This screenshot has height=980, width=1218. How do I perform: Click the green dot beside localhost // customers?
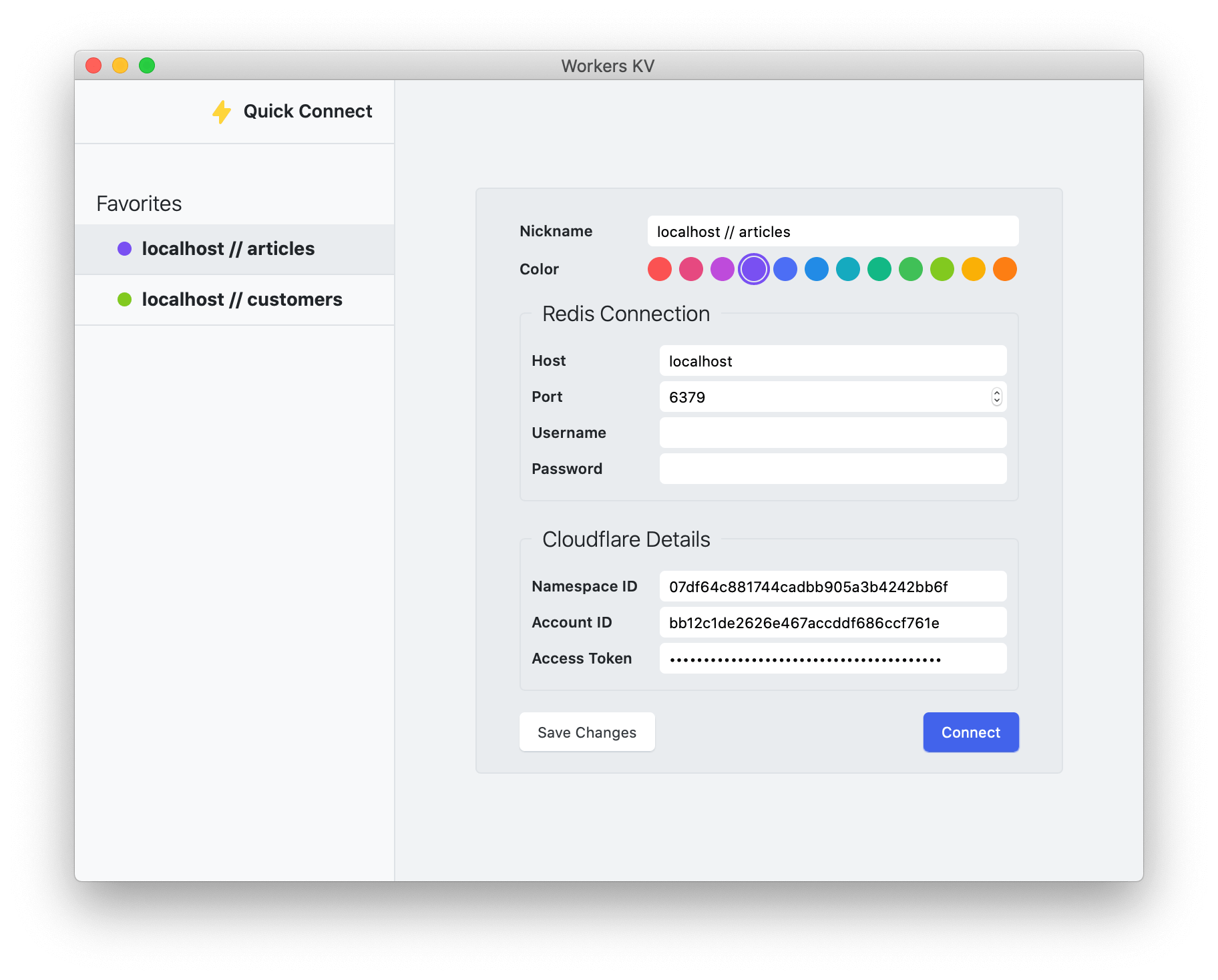[124, 300]
